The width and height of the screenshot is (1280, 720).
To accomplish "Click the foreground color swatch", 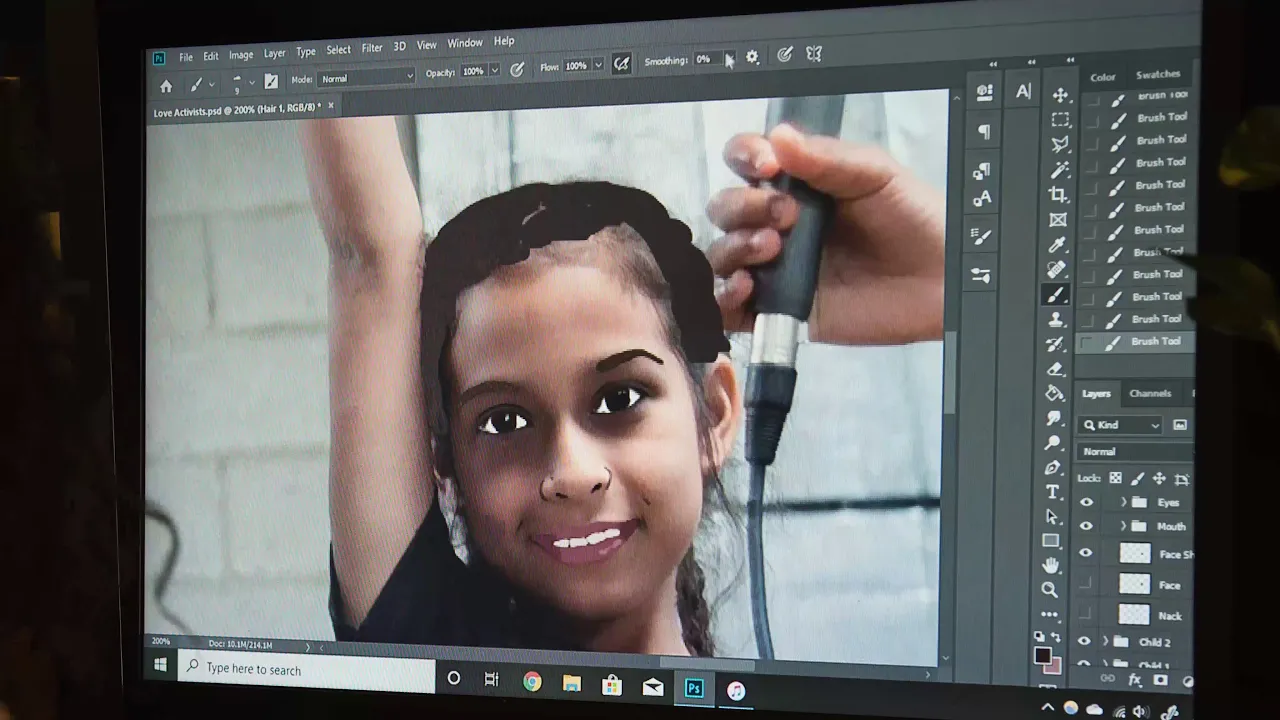I will (1042, 656).
